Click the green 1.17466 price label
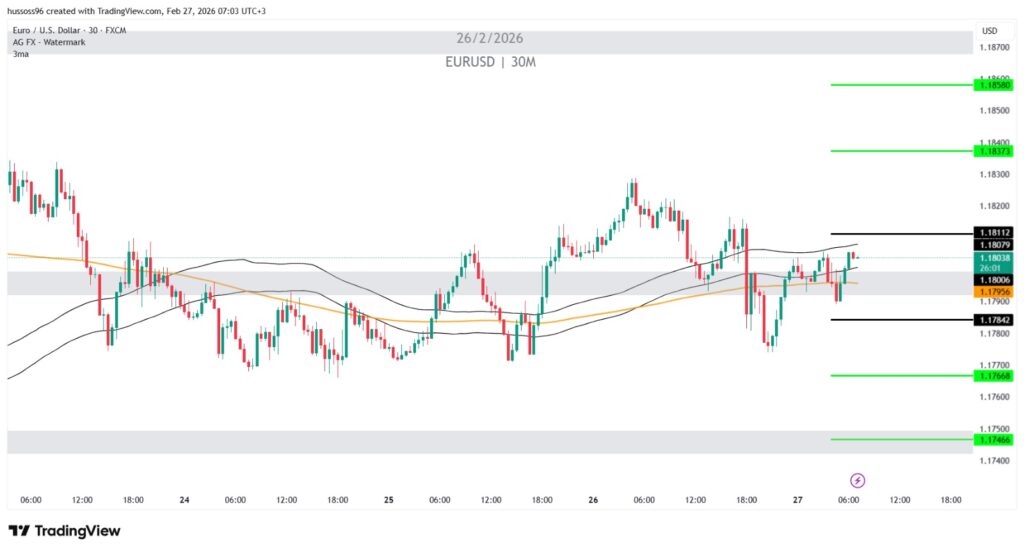 click(996, 440)
